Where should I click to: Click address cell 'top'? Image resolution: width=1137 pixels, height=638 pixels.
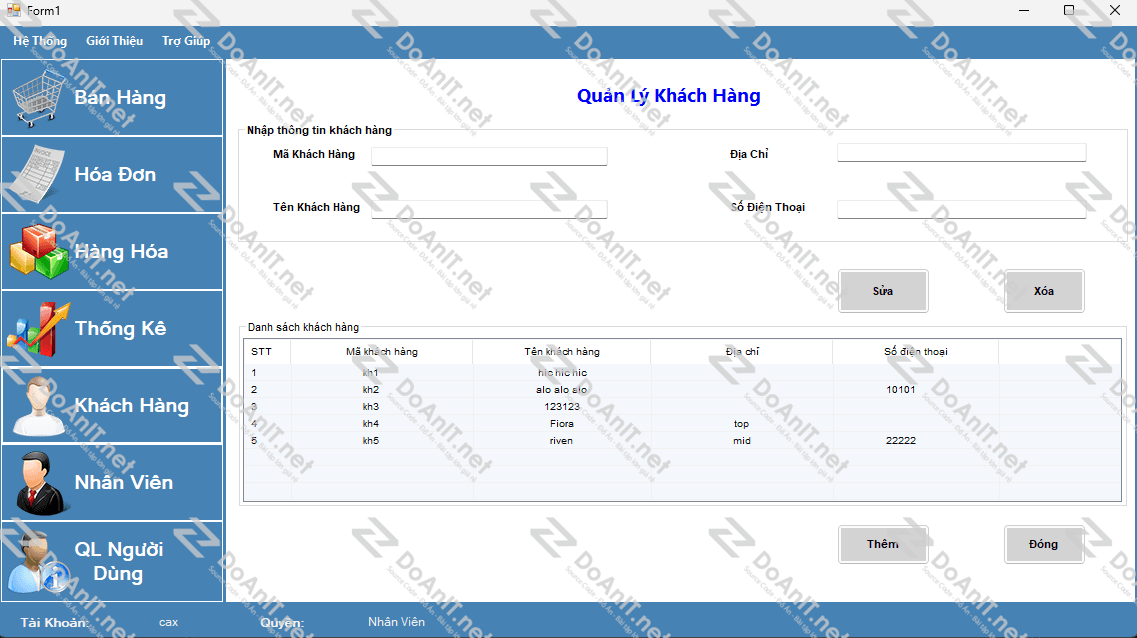pos(741,423)
